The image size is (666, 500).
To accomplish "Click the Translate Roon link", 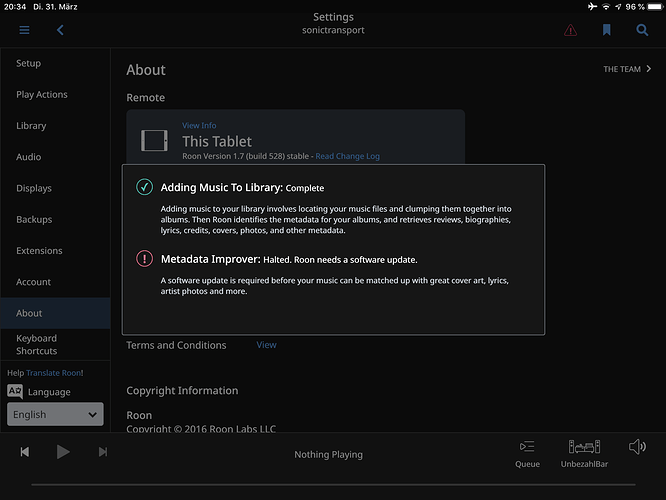I will (54, 373).
